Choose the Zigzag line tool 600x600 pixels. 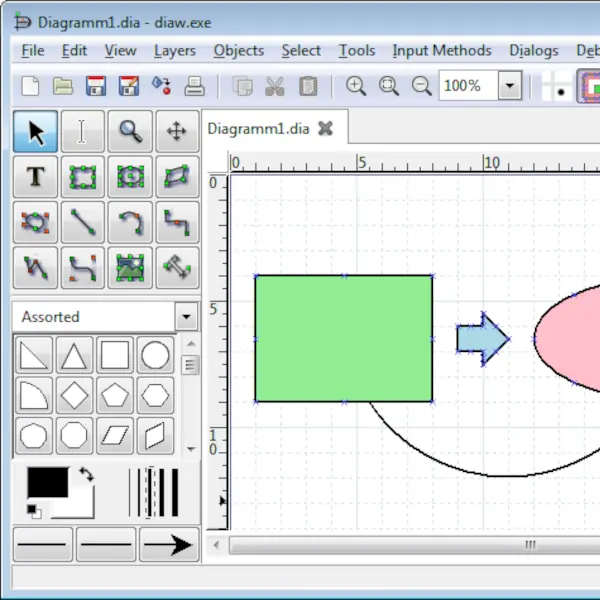click(176, 222)
